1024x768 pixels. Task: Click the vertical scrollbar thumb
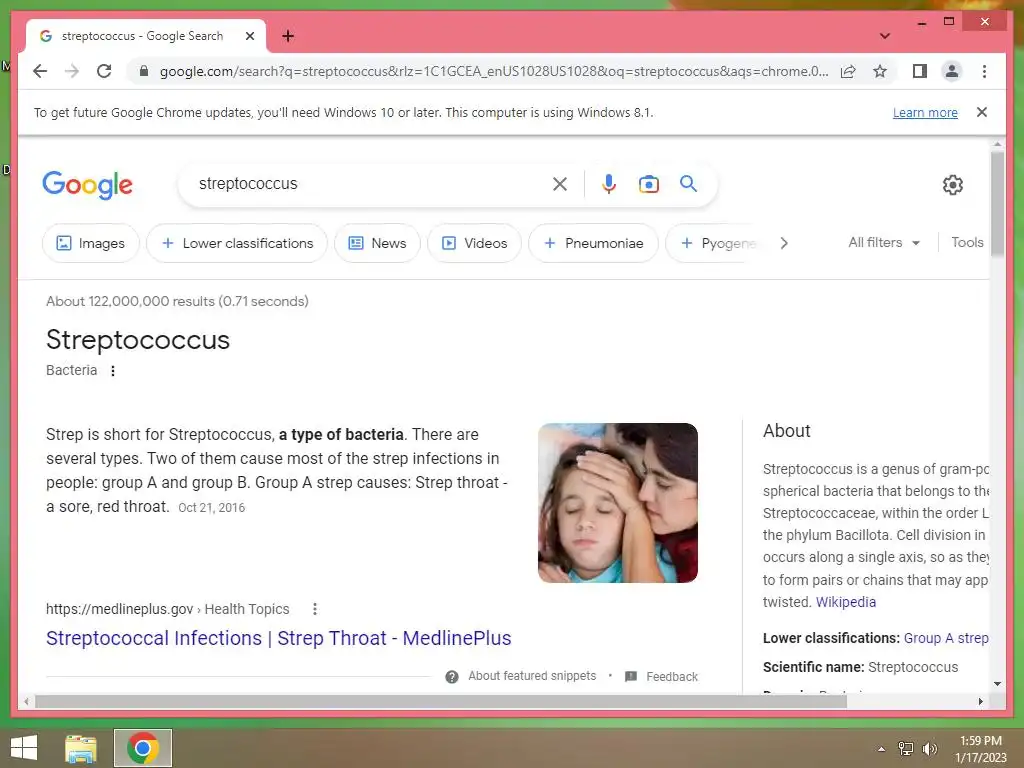coord(997,205)
